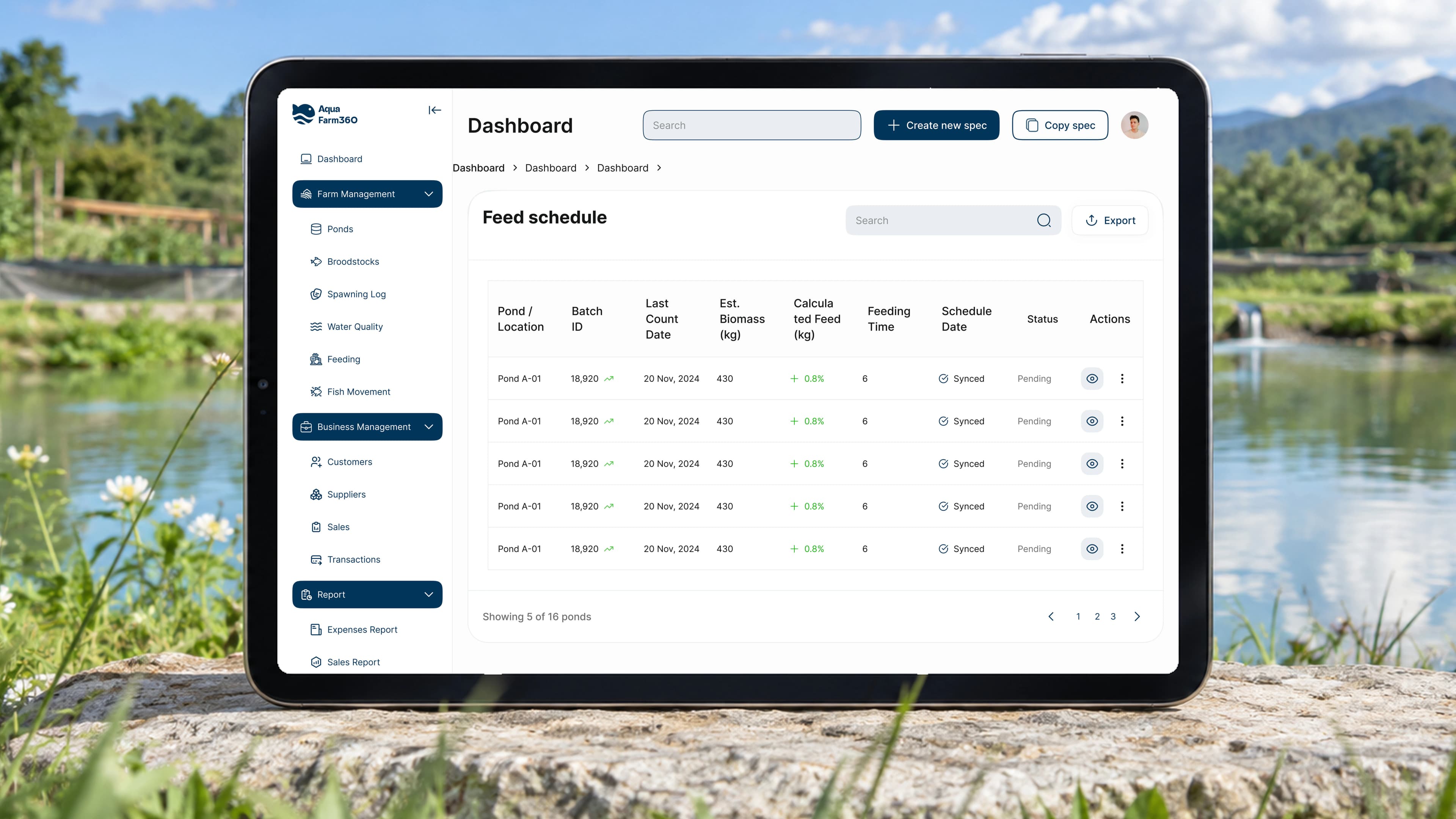Click the Feed schedule Search field
1456x819 pixels.
coord(953,220)
